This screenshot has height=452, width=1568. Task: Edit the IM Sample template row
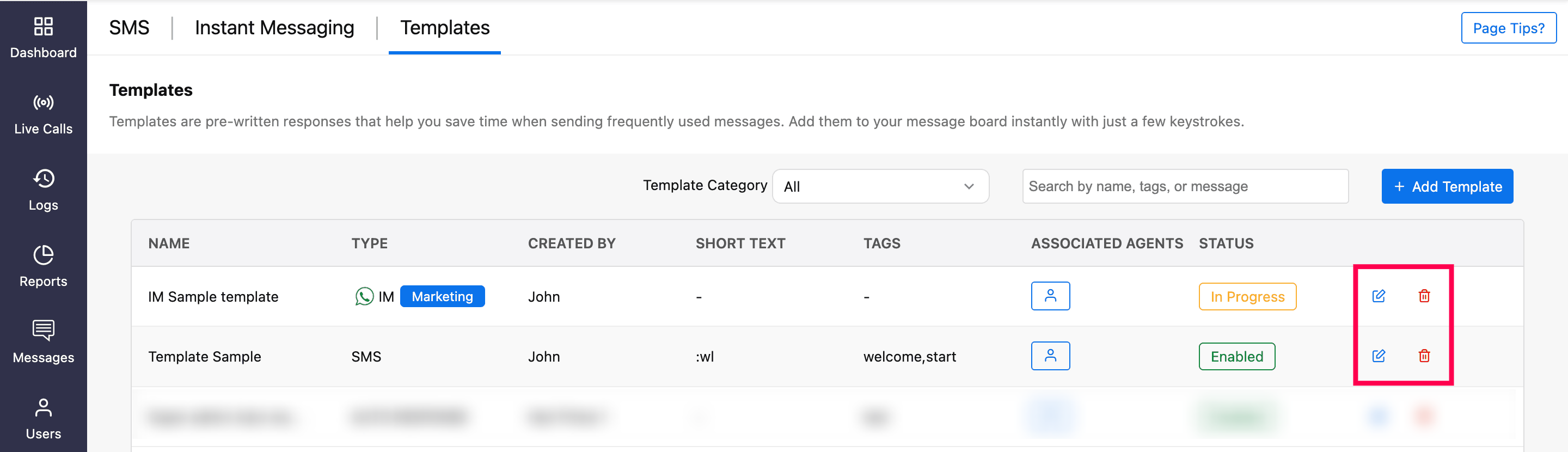pyautogui.click(x=1378, y=296)
